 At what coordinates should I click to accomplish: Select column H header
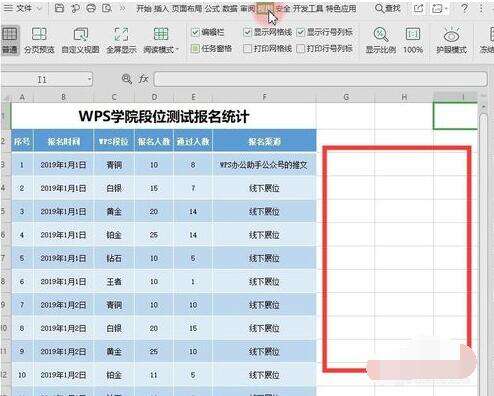tap(404, 97)
